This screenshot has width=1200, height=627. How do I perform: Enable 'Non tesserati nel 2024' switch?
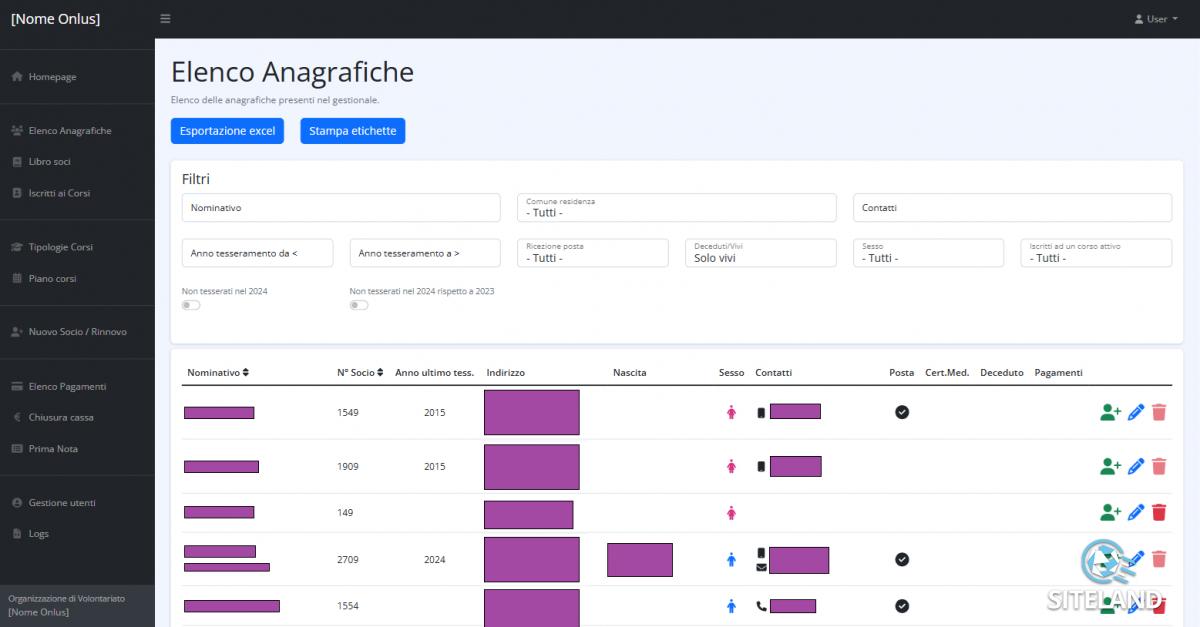(191, 305)
